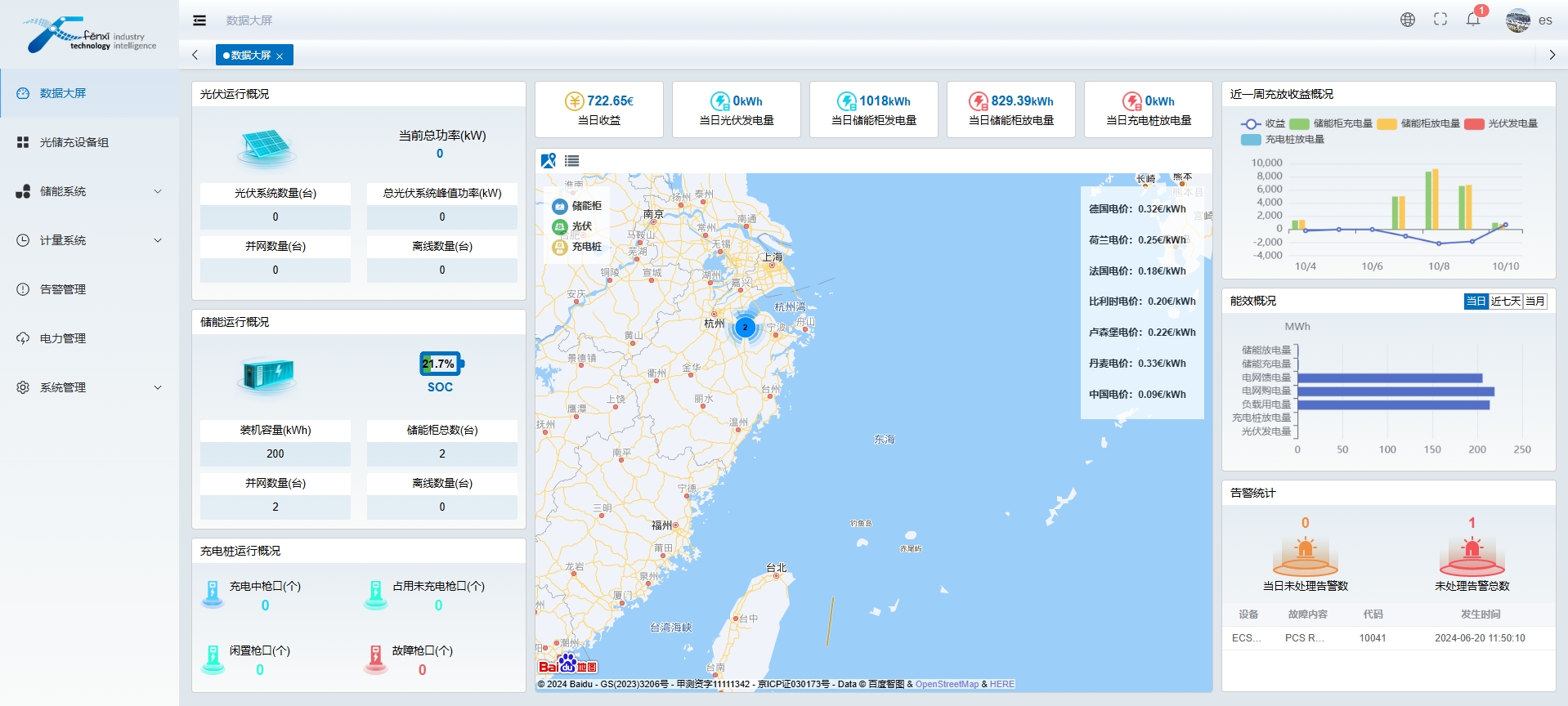This screenshot has width=1568, height=706.
Task: Open 光储充设备组 from the sidebar
Action: 74,142
